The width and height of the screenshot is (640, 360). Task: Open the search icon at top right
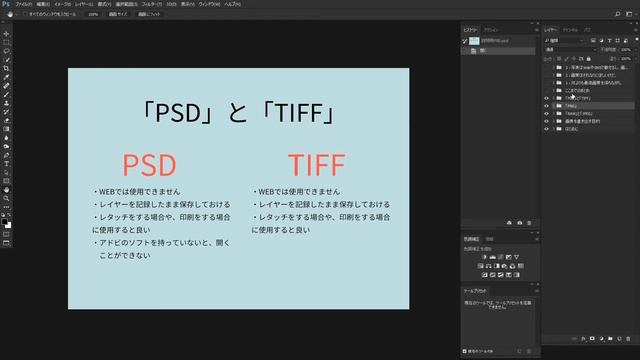[618, 14]
